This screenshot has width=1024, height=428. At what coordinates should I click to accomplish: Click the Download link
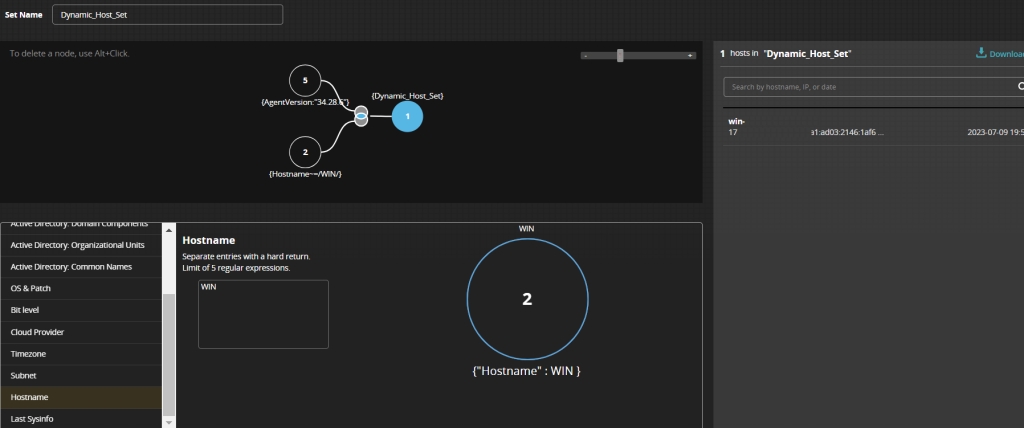click(x=1005, y=53)
